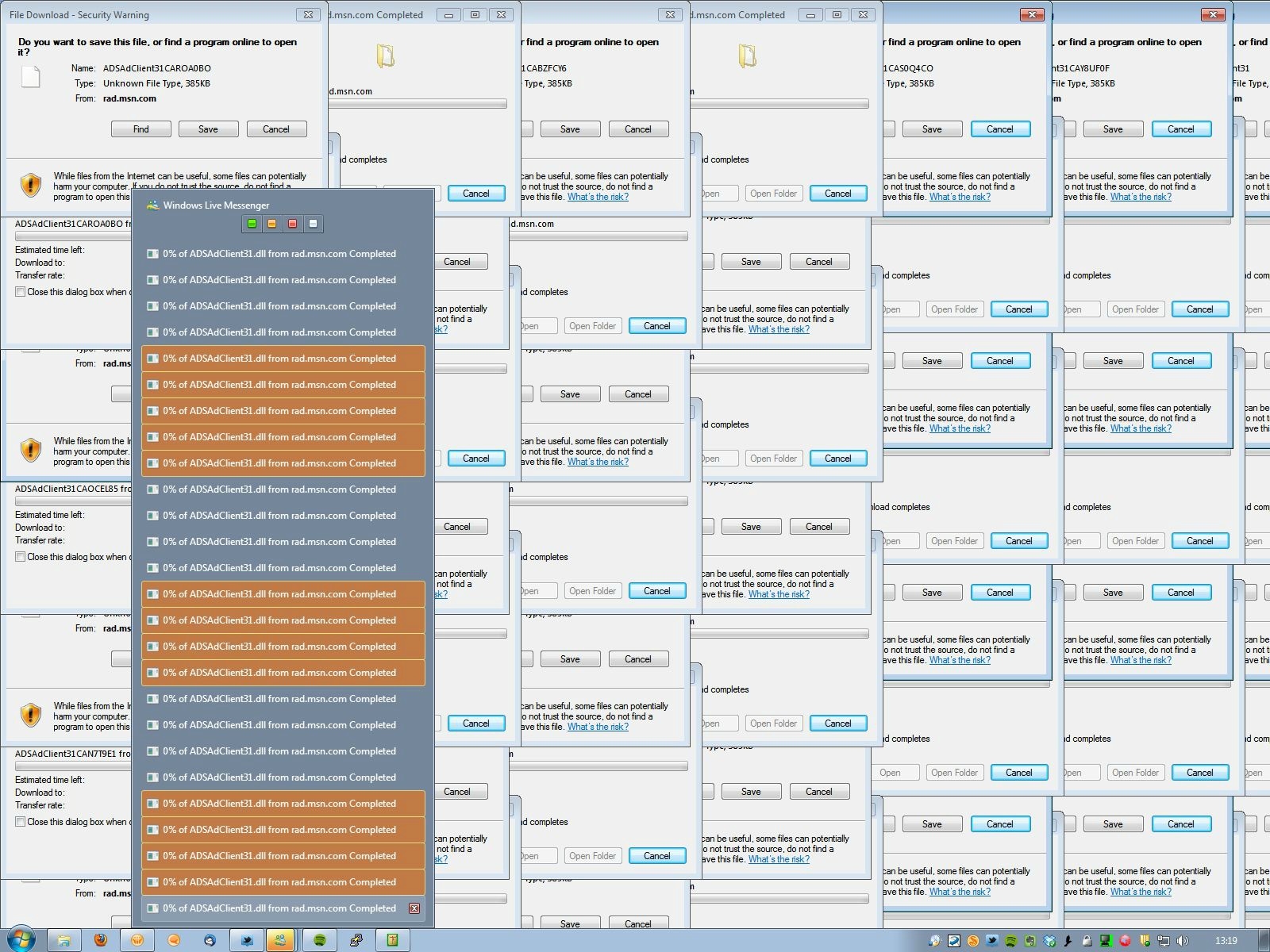
Task: Set Messenger status with the white square icon
Action: 313,224
